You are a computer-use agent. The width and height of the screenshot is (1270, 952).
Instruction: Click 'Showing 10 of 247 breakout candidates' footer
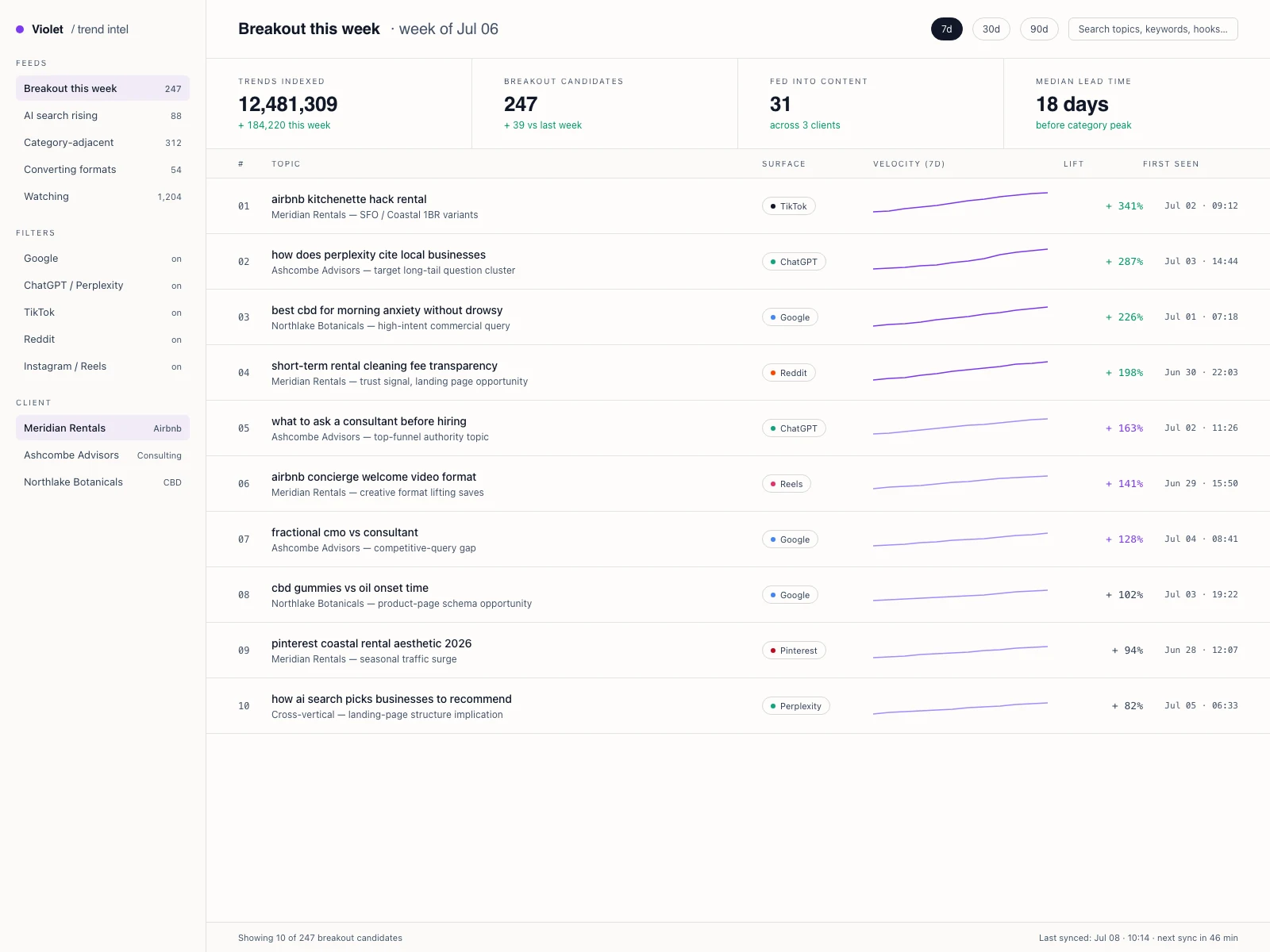click(x=320, y=938)
